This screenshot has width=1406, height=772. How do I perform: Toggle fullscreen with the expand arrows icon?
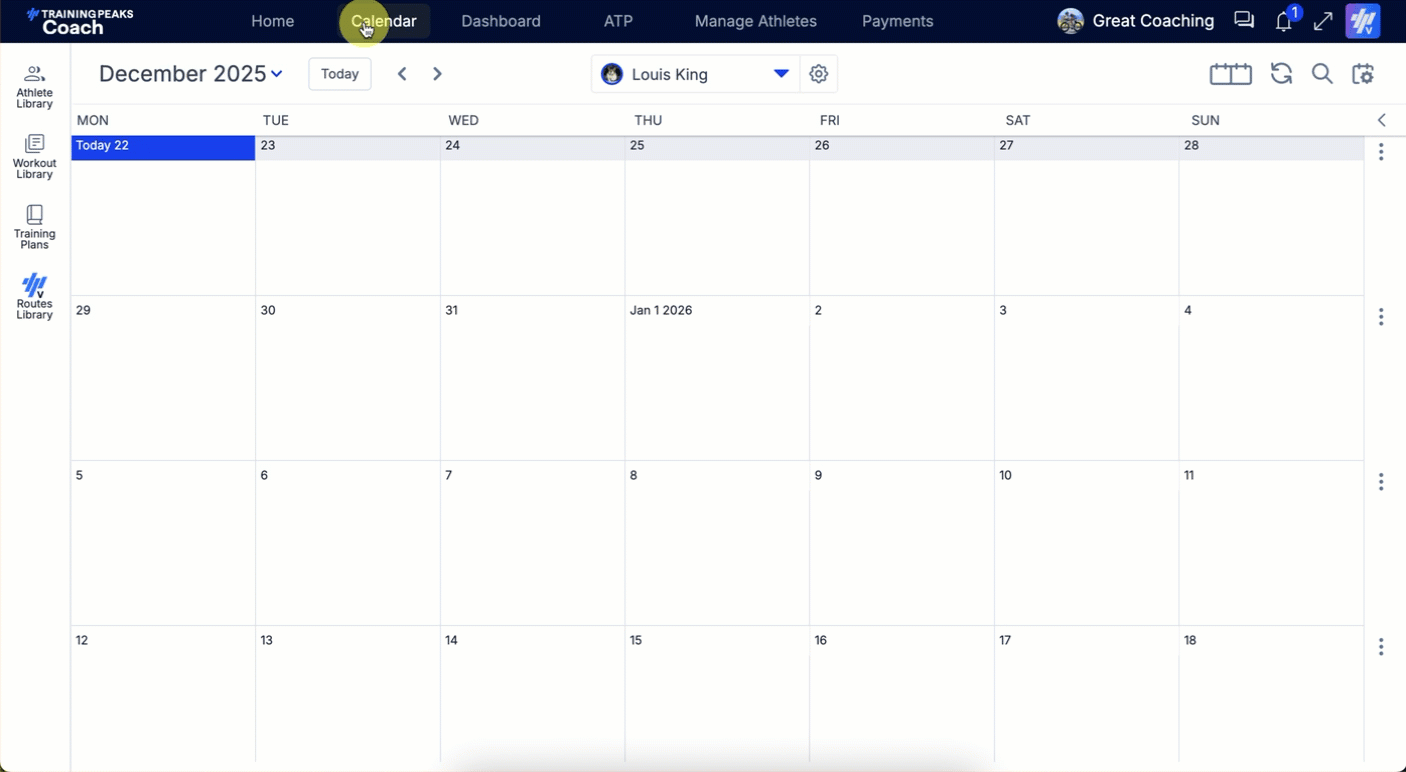(1323, 21)
